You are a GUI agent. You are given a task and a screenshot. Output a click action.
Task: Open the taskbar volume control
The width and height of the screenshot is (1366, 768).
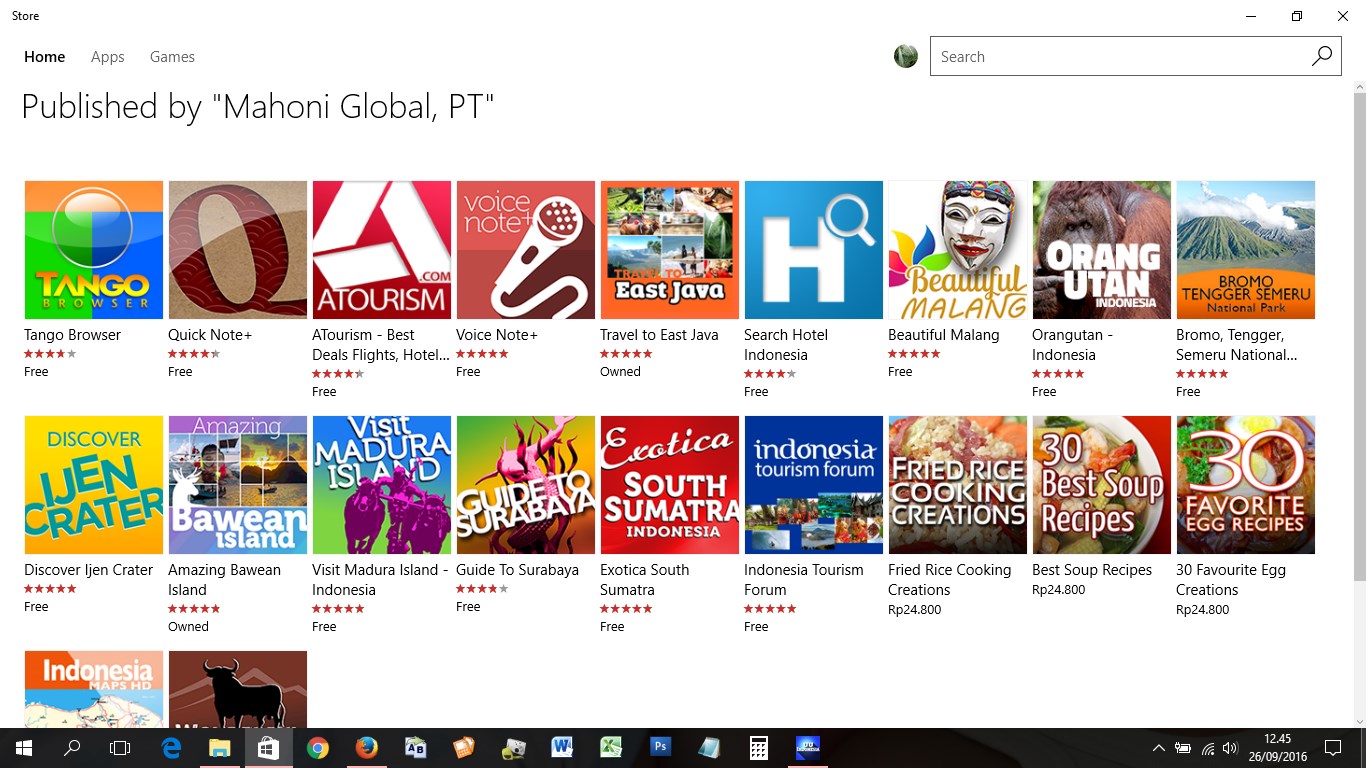click(x=1230, y=748)
